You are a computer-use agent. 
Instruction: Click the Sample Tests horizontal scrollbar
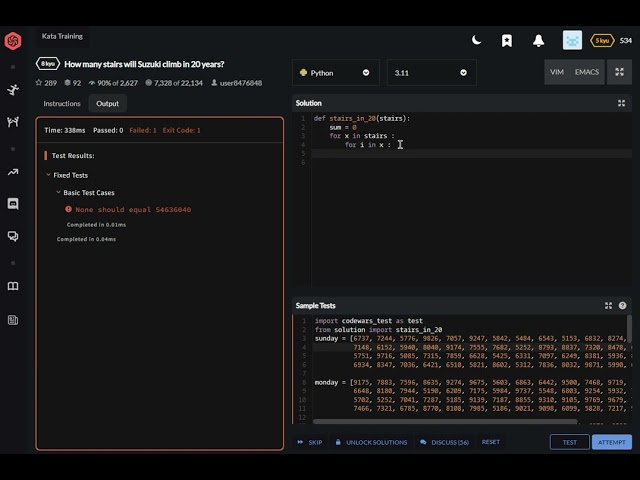click(445, 421)
